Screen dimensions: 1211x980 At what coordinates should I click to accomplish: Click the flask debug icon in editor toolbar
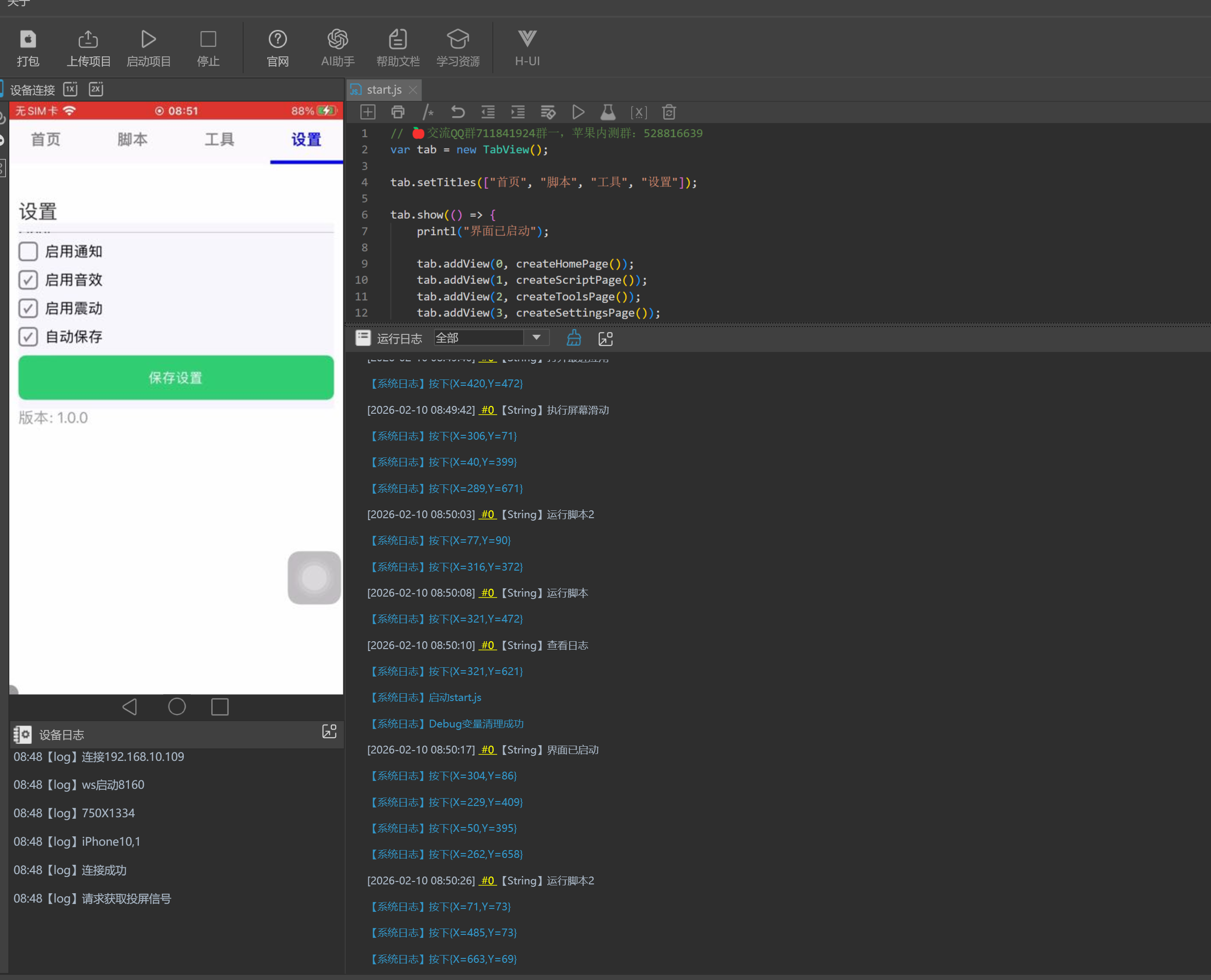608,112
